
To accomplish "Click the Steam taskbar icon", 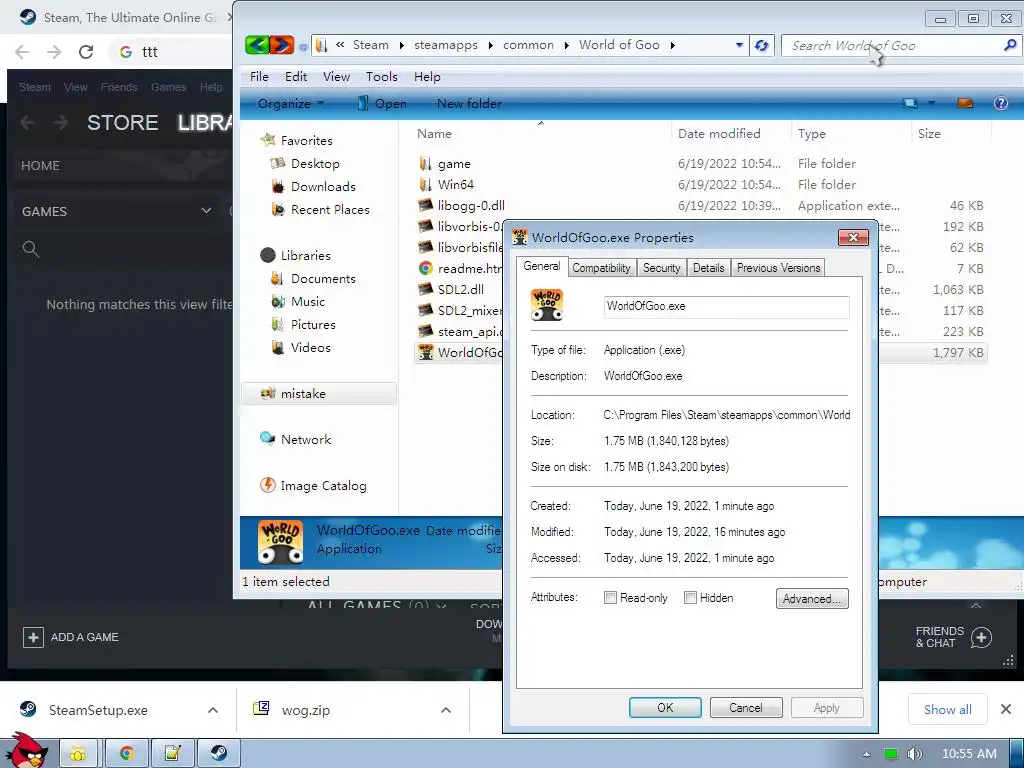I will point(219,753).
